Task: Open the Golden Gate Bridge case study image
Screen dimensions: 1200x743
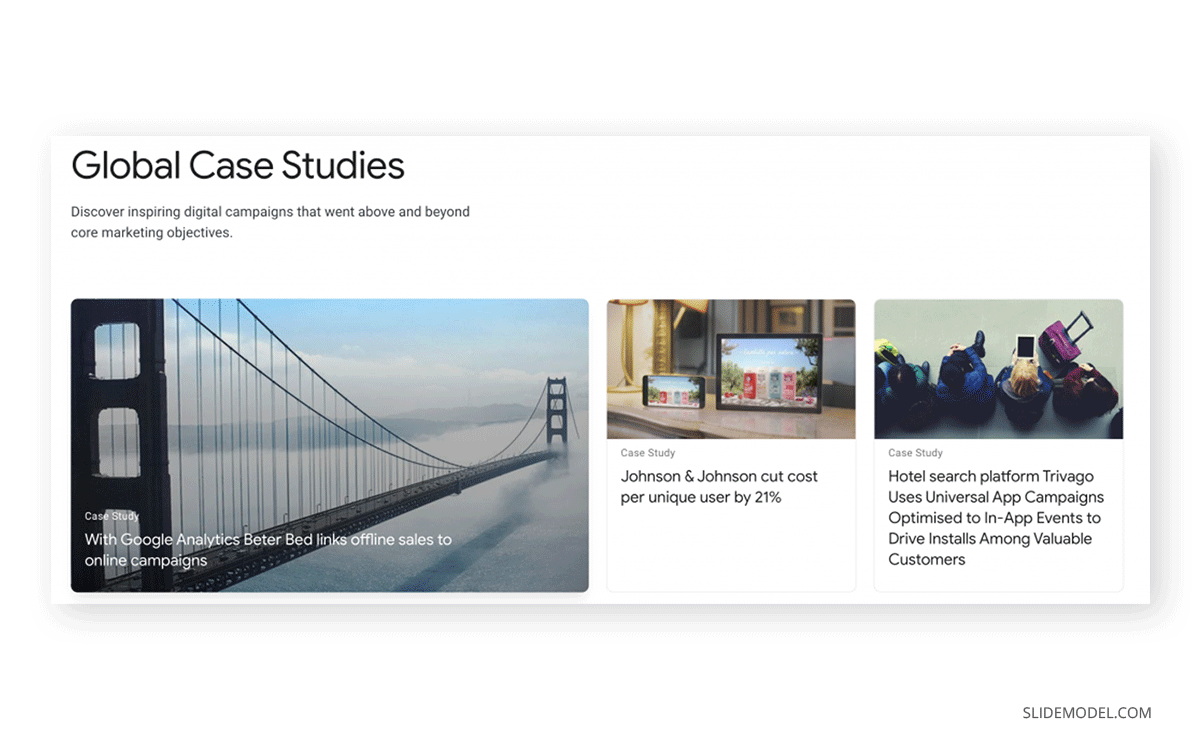Action: click(x=329, y=445)
